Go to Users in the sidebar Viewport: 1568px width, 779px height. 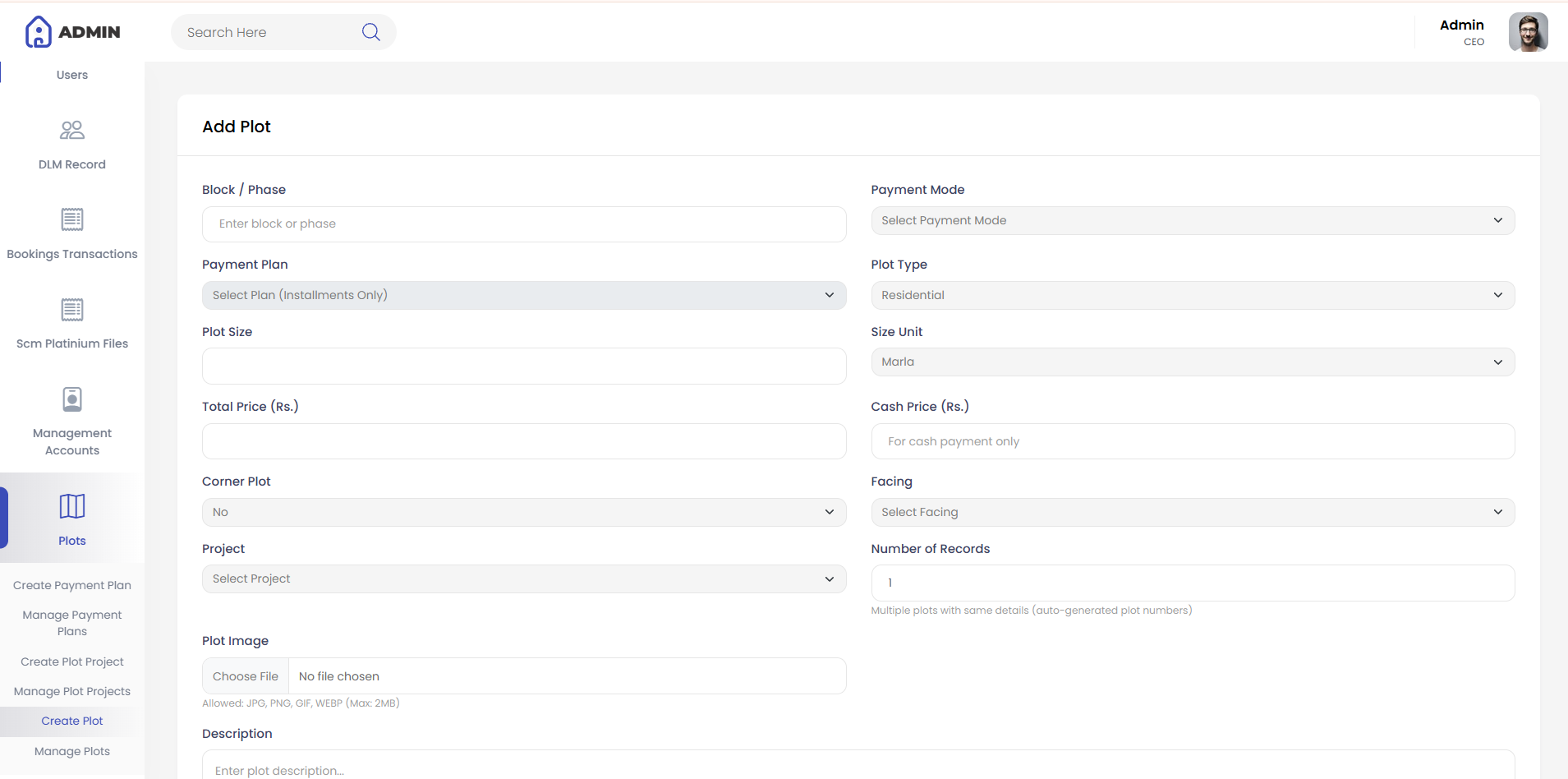pyautogui.click(x=72, y=75)
